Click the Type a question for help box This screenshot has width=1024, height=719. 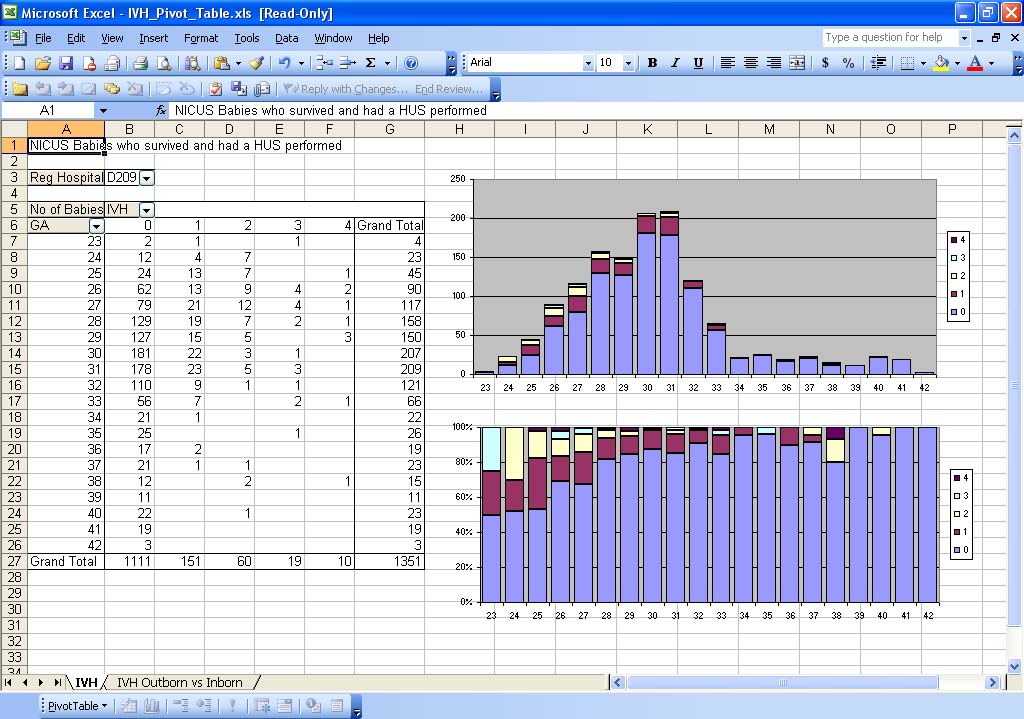click(889, 38)
